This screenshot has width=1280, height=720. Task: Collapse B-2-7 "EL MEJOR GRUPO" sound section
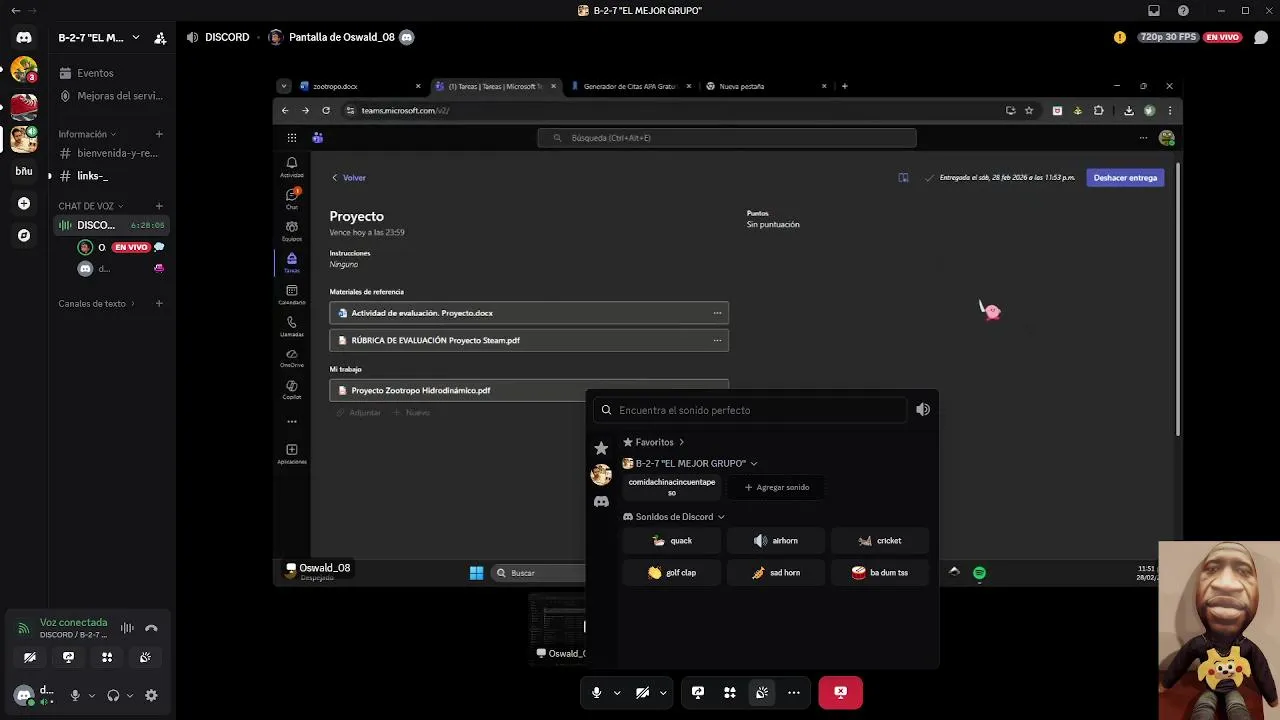click(690, 463)
